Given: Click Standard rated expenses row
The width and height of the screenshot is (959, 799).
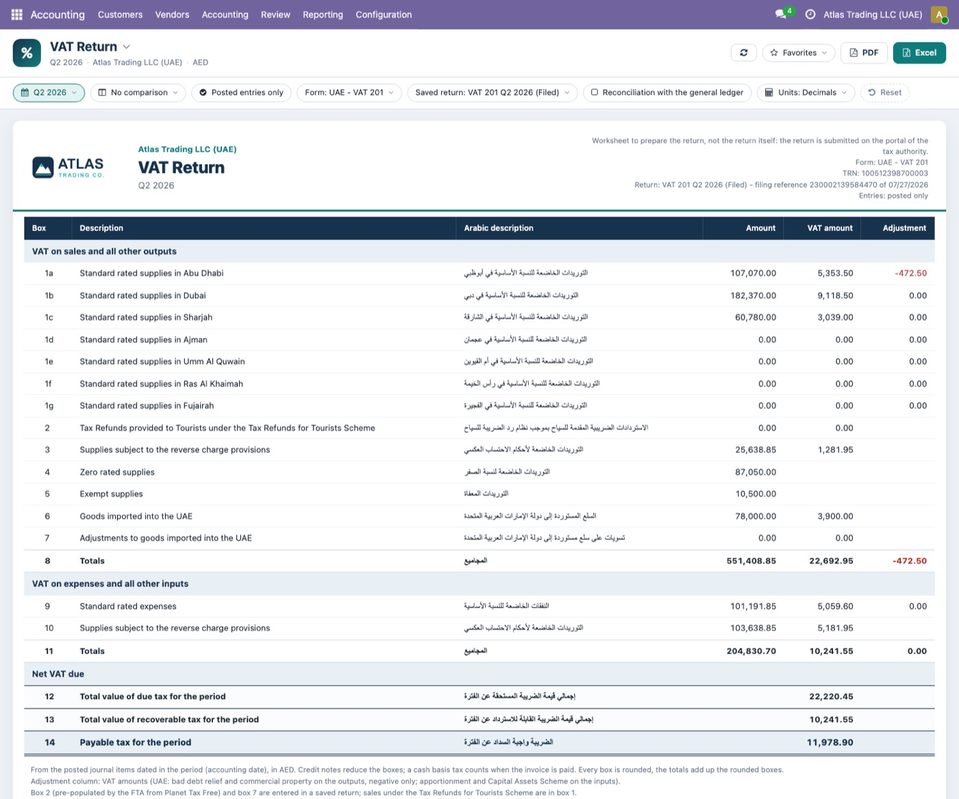Looking at the screenshot, I should (x=479, y=606).
